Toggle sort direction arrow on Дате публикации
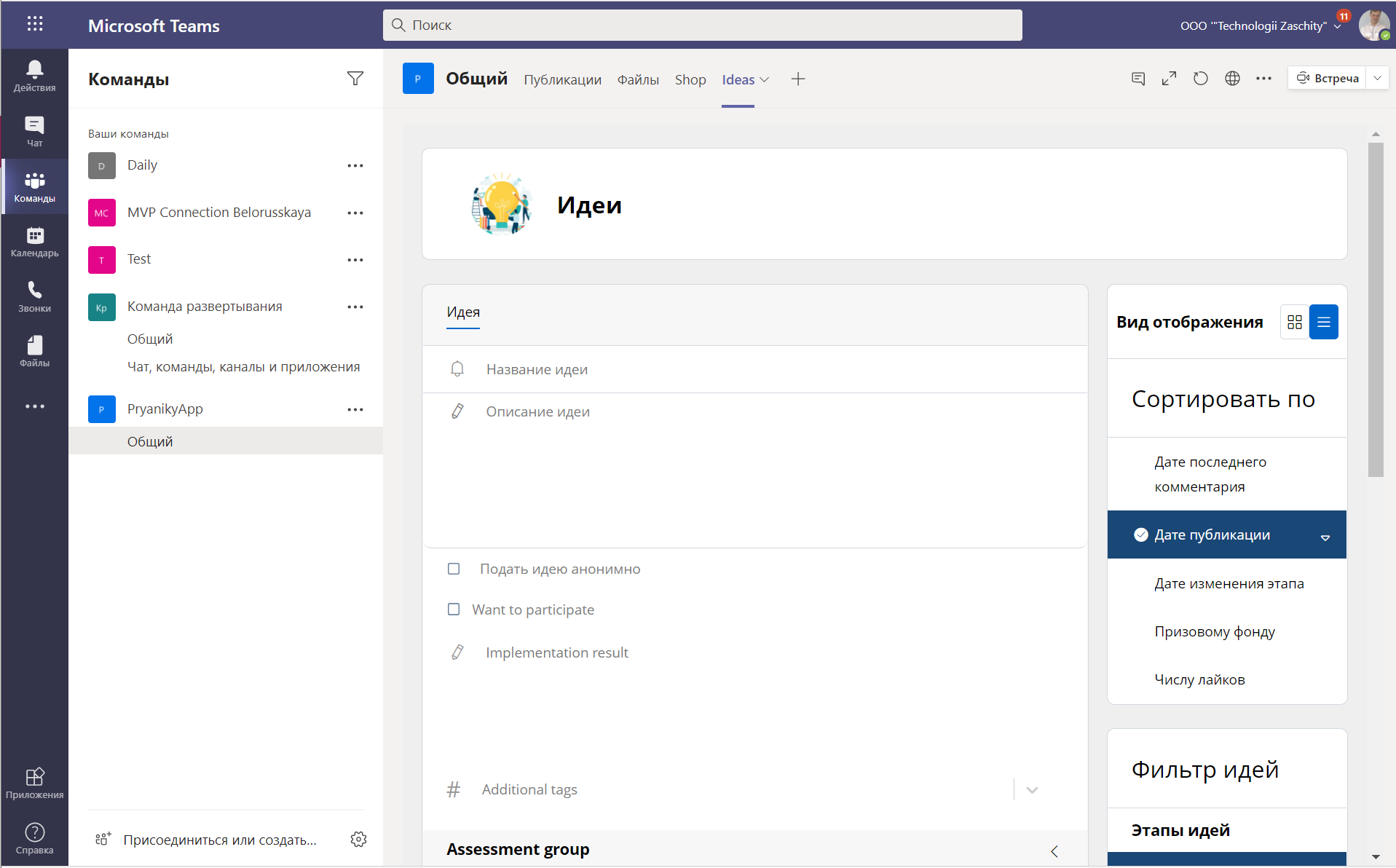1396x868 pixels. 1325,537
